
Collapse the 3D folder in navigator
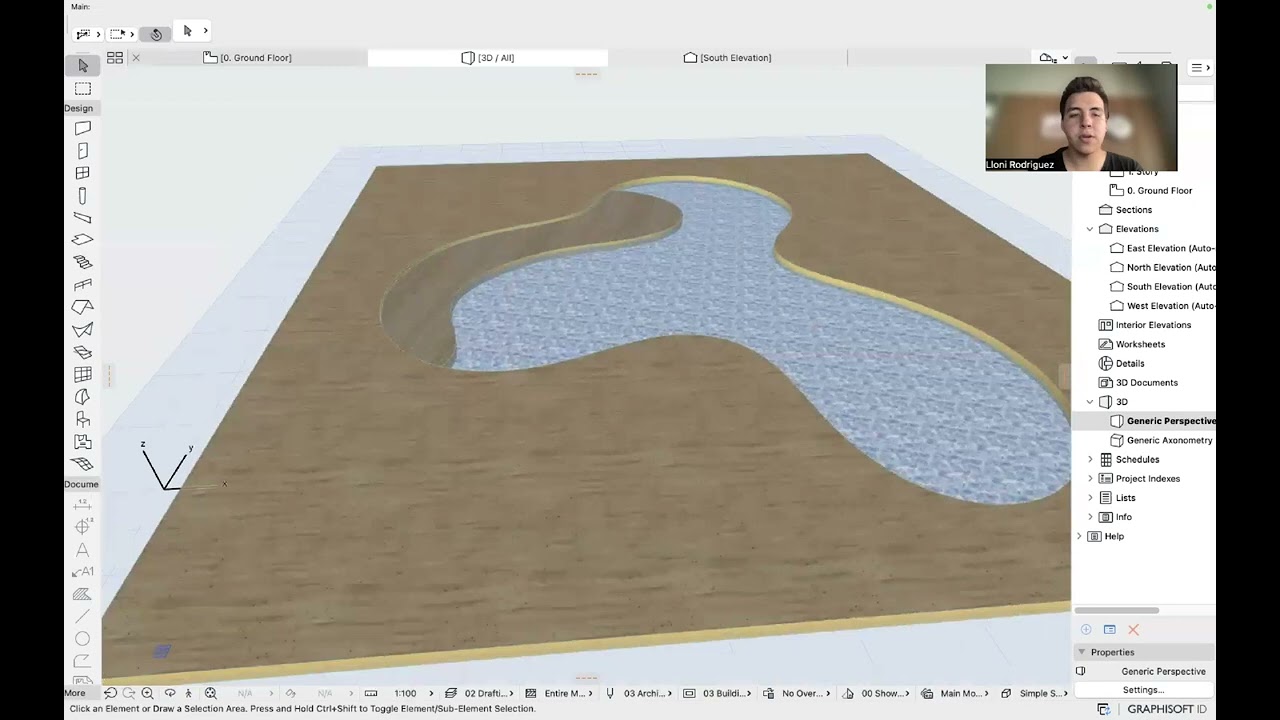click(1090, 402)
